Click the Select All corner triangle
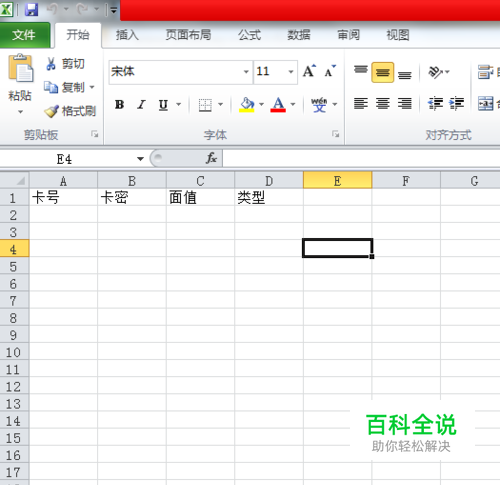The image size is (500, 485). point(15,180)
